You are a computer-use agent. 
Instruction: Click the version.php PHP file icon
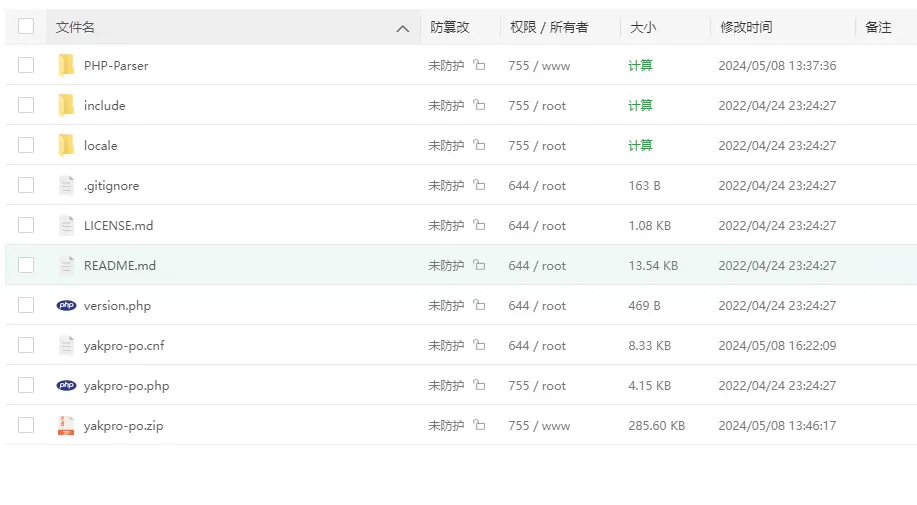click(66, 306)
